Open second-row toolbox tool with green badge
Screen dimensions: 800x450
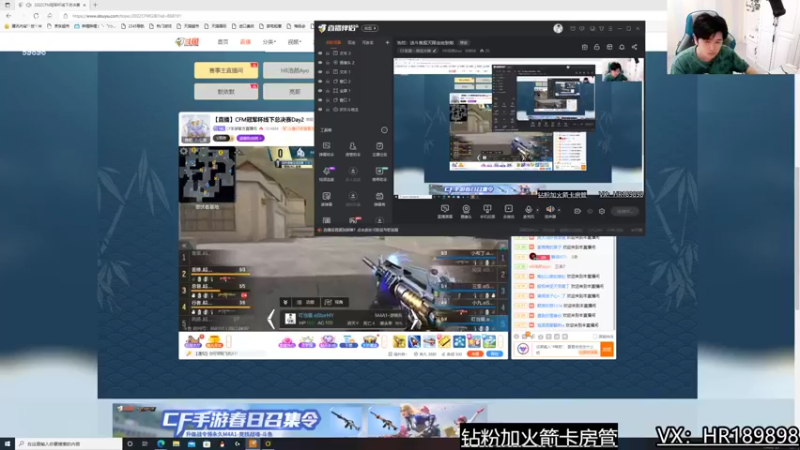[380, 173]
